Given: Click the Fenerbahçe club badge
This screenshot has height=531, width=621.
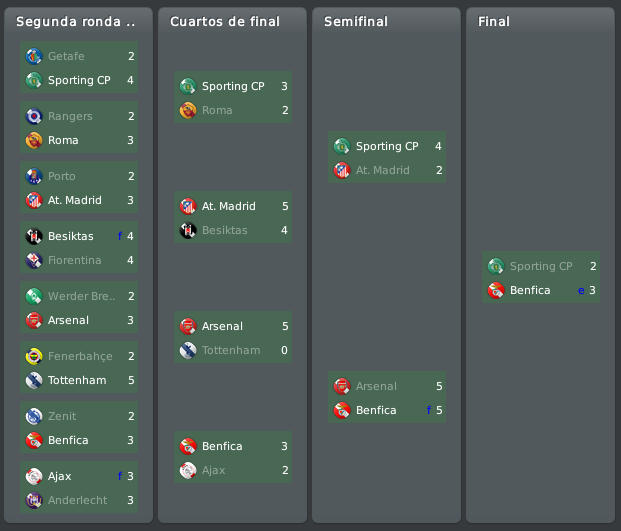Looking at the screenshot, I should [x=34, y=356].
